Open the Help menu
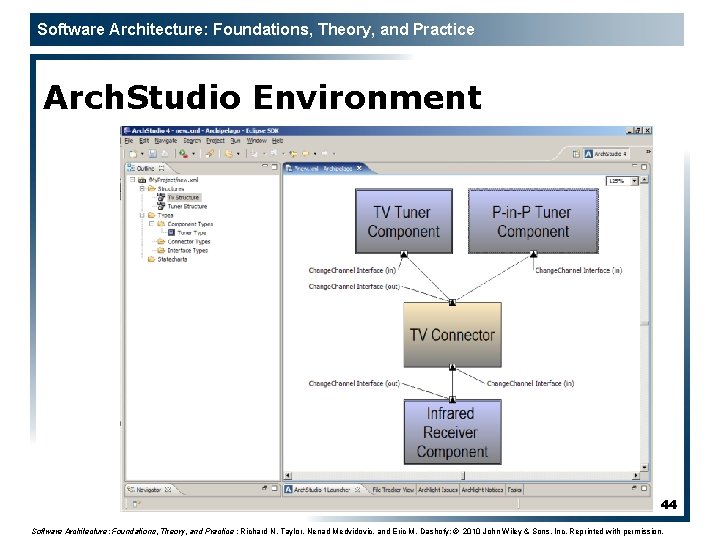 click(277, 141)
